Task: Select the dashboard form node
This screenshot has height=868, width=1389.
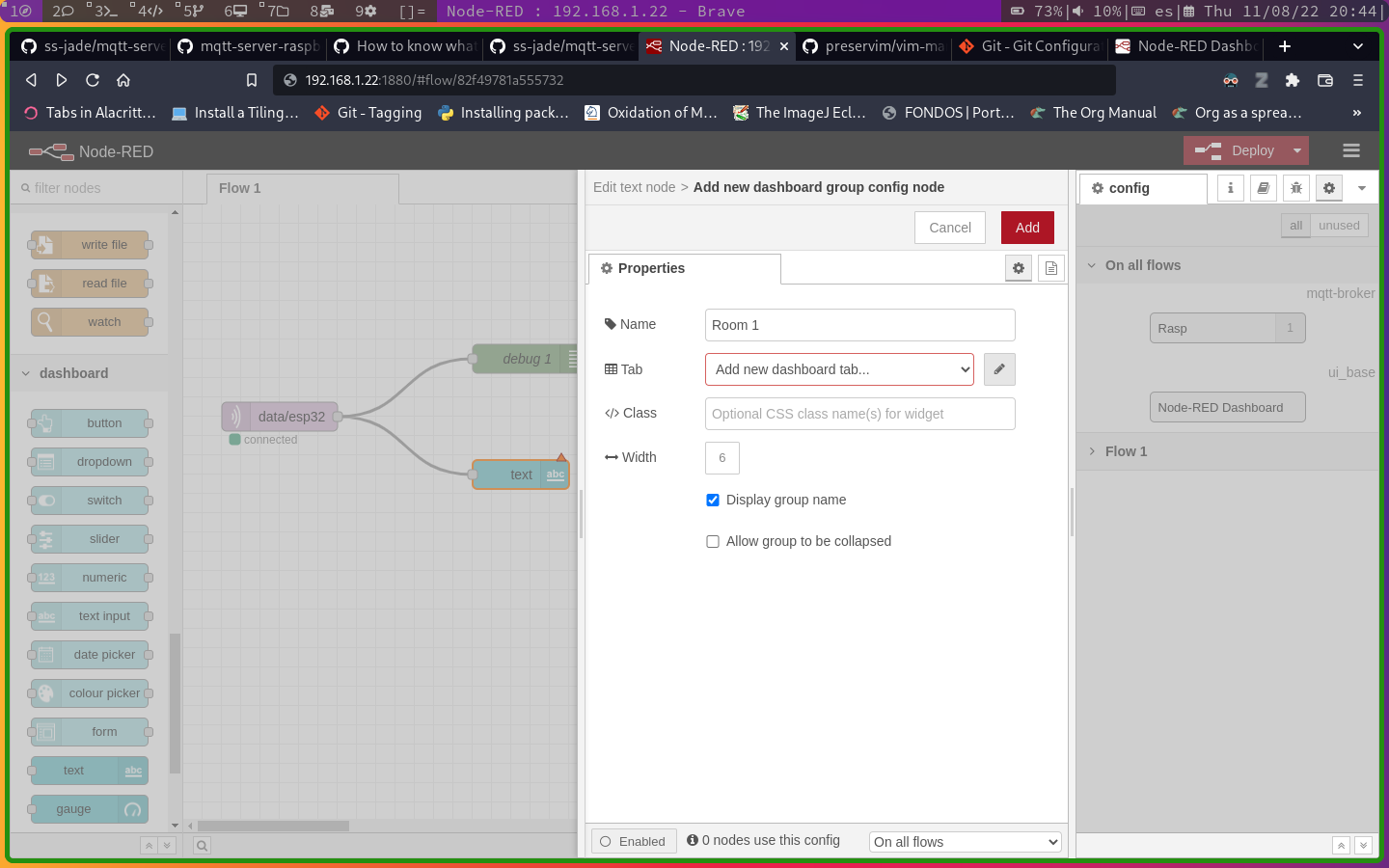Action: pos(90,732)
